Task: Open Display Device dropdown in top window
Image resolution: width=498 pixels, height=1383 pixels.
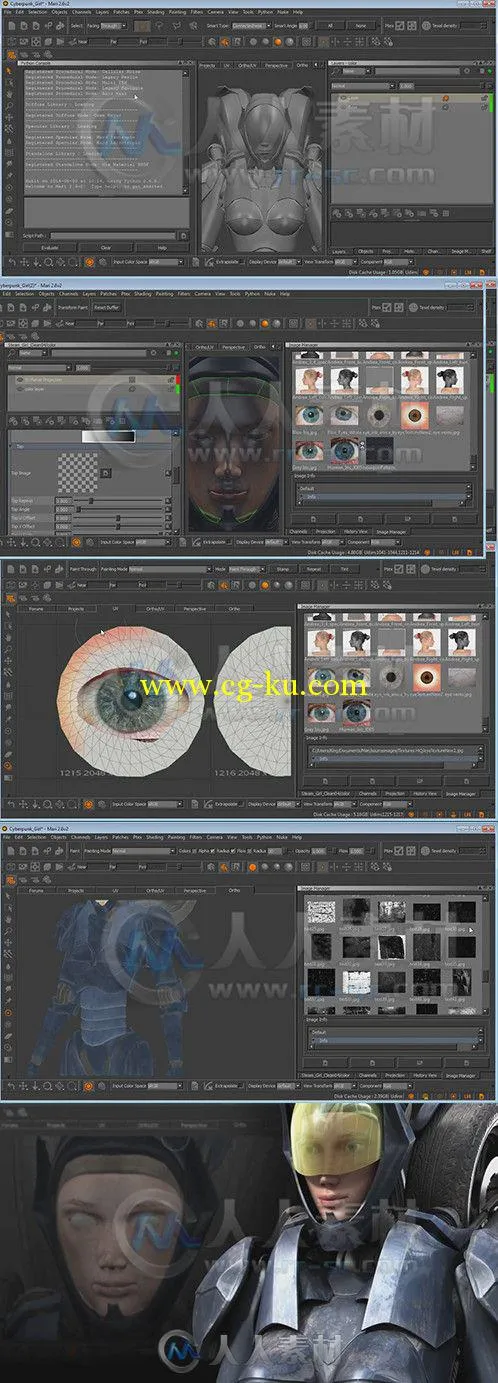Action: [x=290, y=262]
